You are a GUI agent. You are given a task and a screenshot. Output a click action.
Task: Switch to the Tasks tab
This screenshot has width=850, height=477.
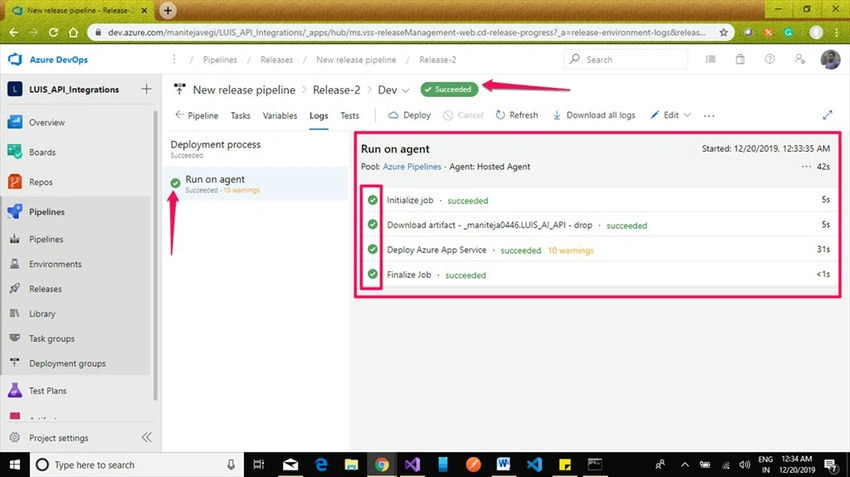[x=240, y=115]
